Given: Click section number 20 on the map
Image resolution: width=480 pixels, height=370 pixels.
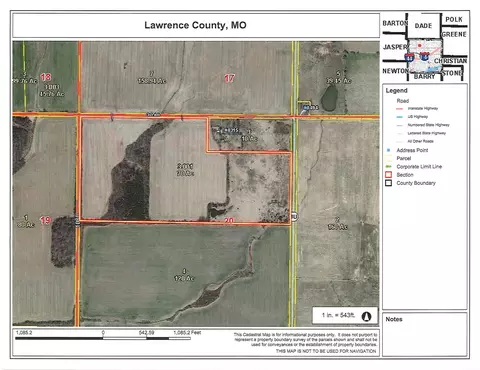Looking at the screenshot, I should 229,220.
